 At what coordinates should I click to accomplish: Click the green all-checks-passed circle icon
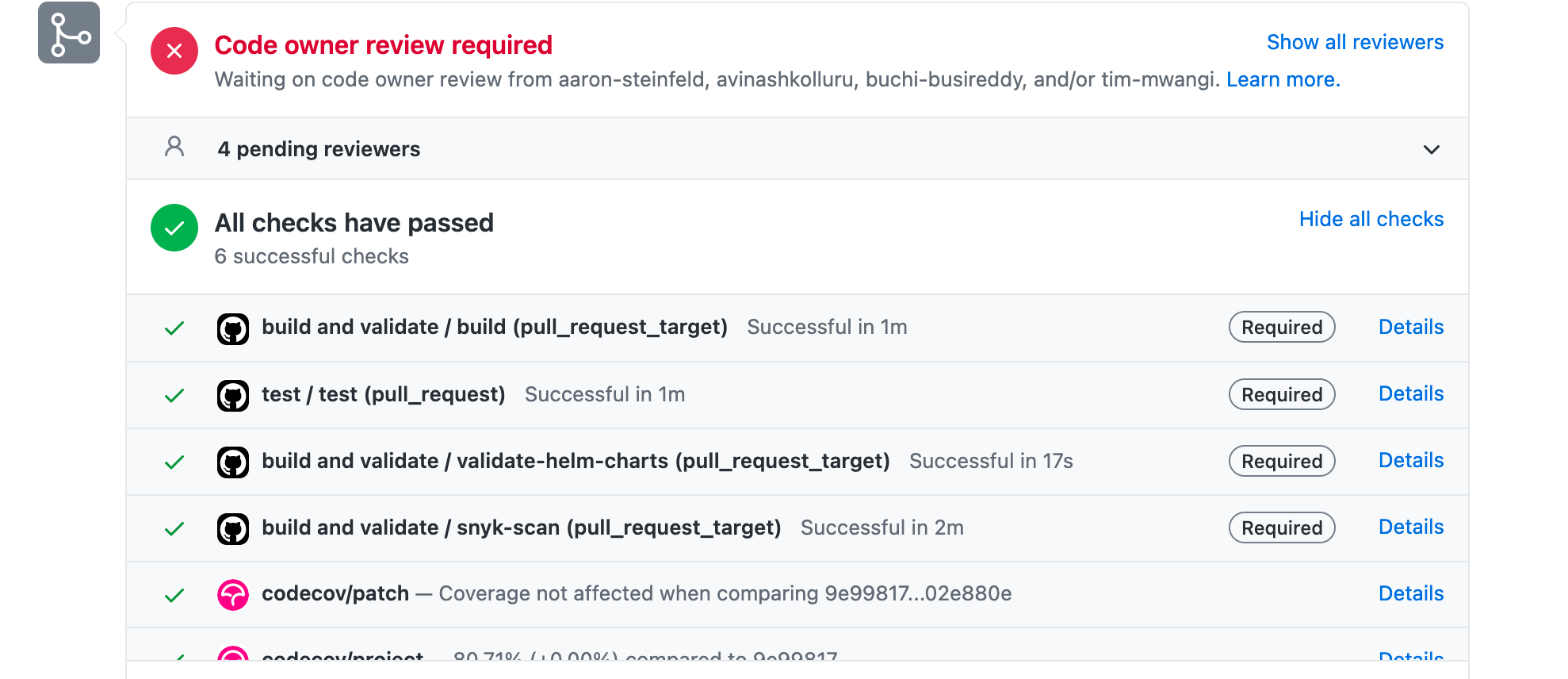tap(174, 228)
